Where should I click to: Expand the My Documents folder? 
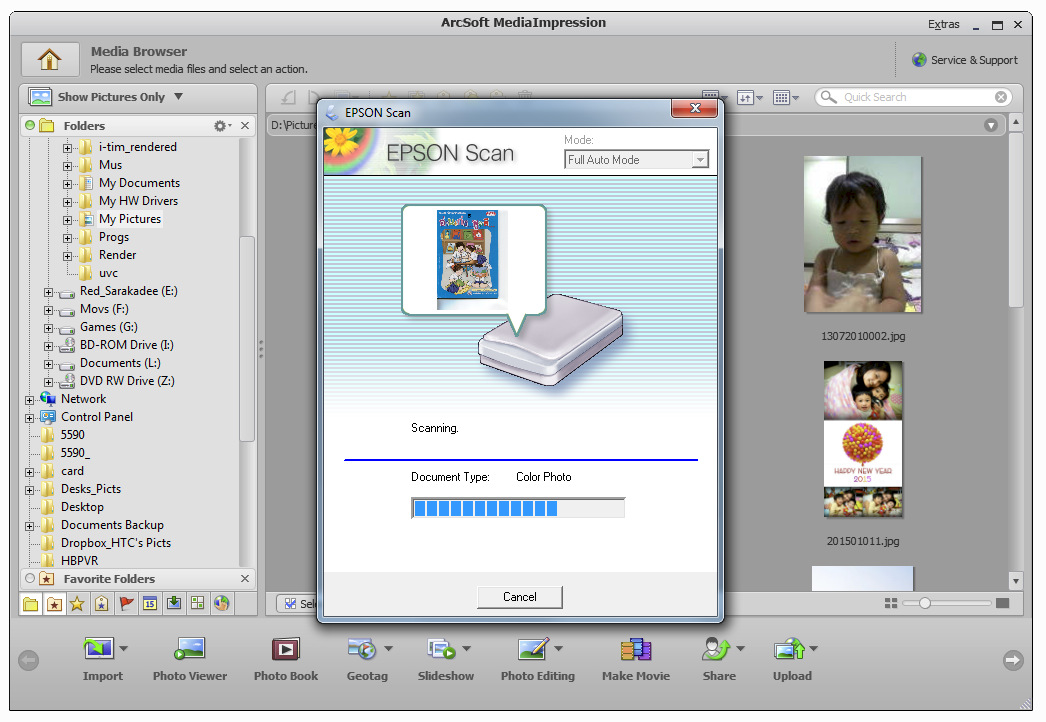pos(67,184)
